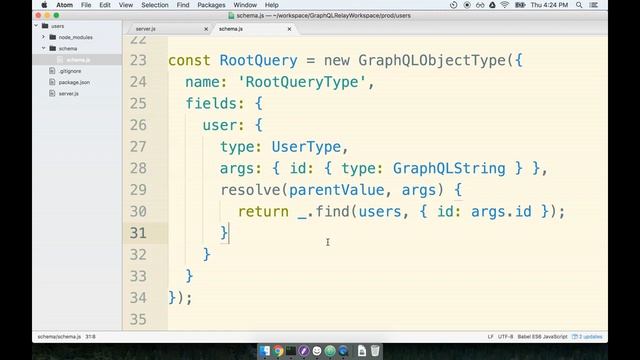Screen dimensions: 640x360
Task: Click cursor position 31:8 in status bar
Action: coord(90,337)
